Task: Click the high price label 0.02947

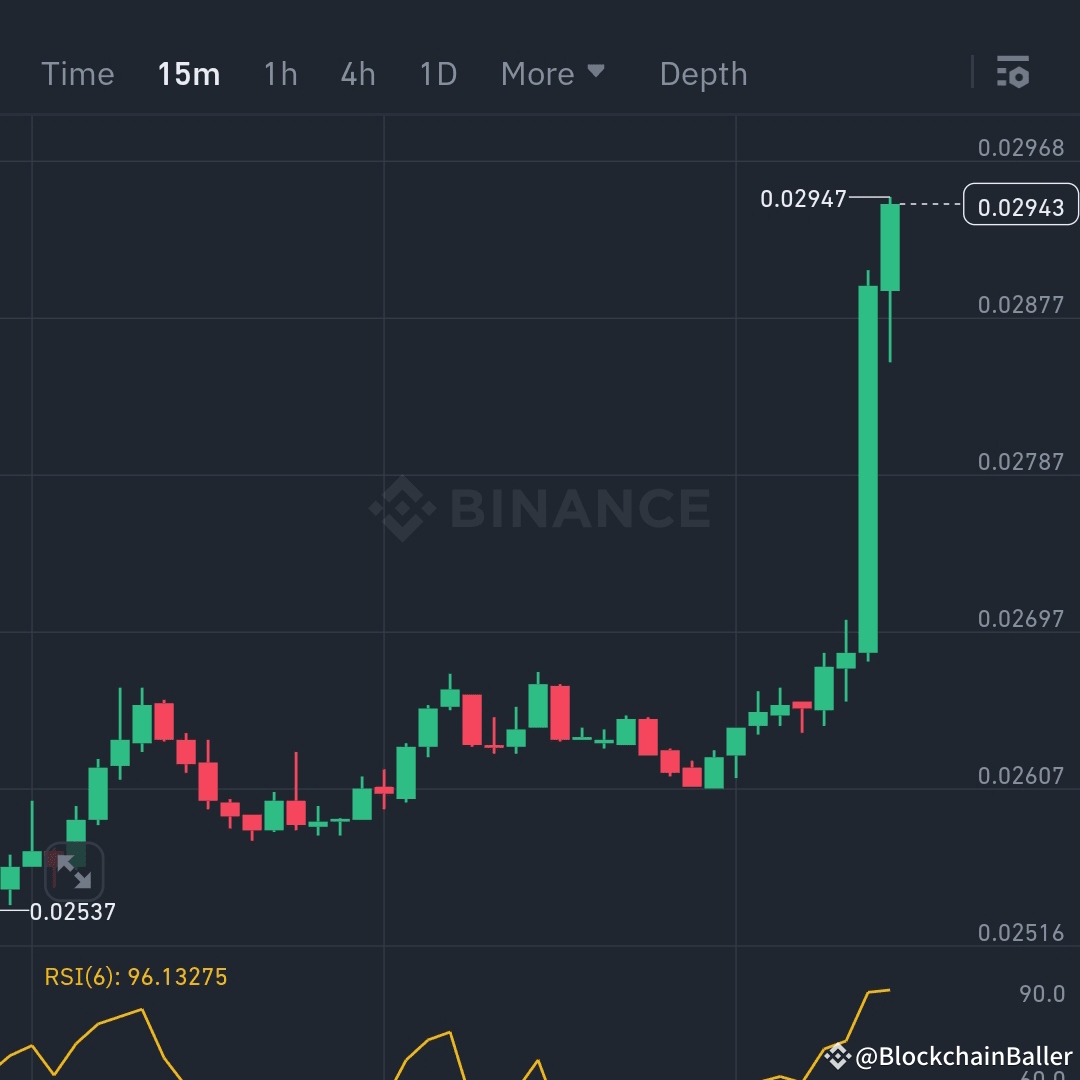Action: 806,198
